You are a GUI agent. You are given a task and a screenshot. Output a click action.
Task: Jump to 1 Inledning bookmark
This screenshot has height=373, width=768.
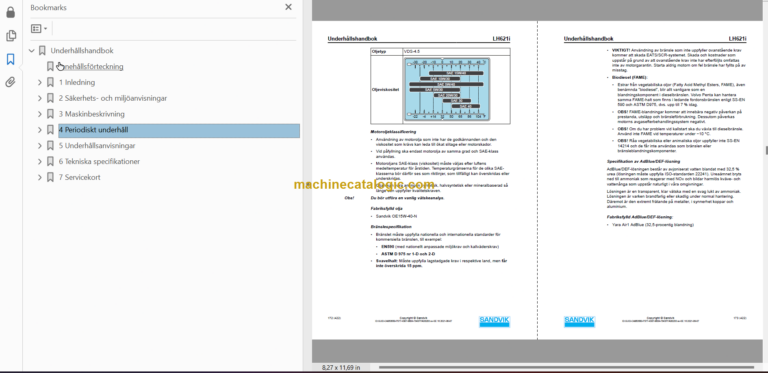click(x=77, y=82)
